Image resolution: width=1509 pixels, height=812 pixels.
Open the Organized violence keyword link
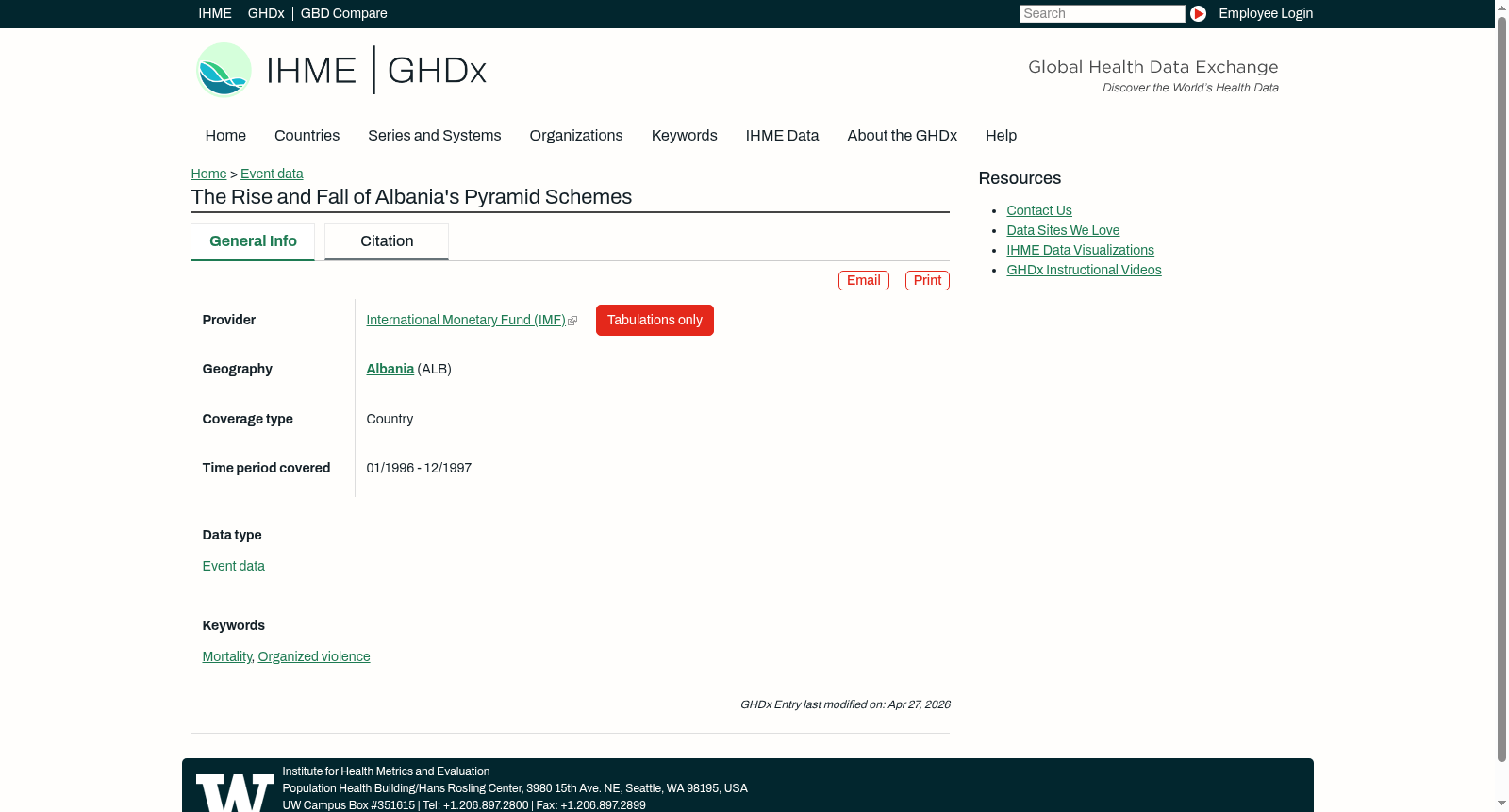[314, 656]
